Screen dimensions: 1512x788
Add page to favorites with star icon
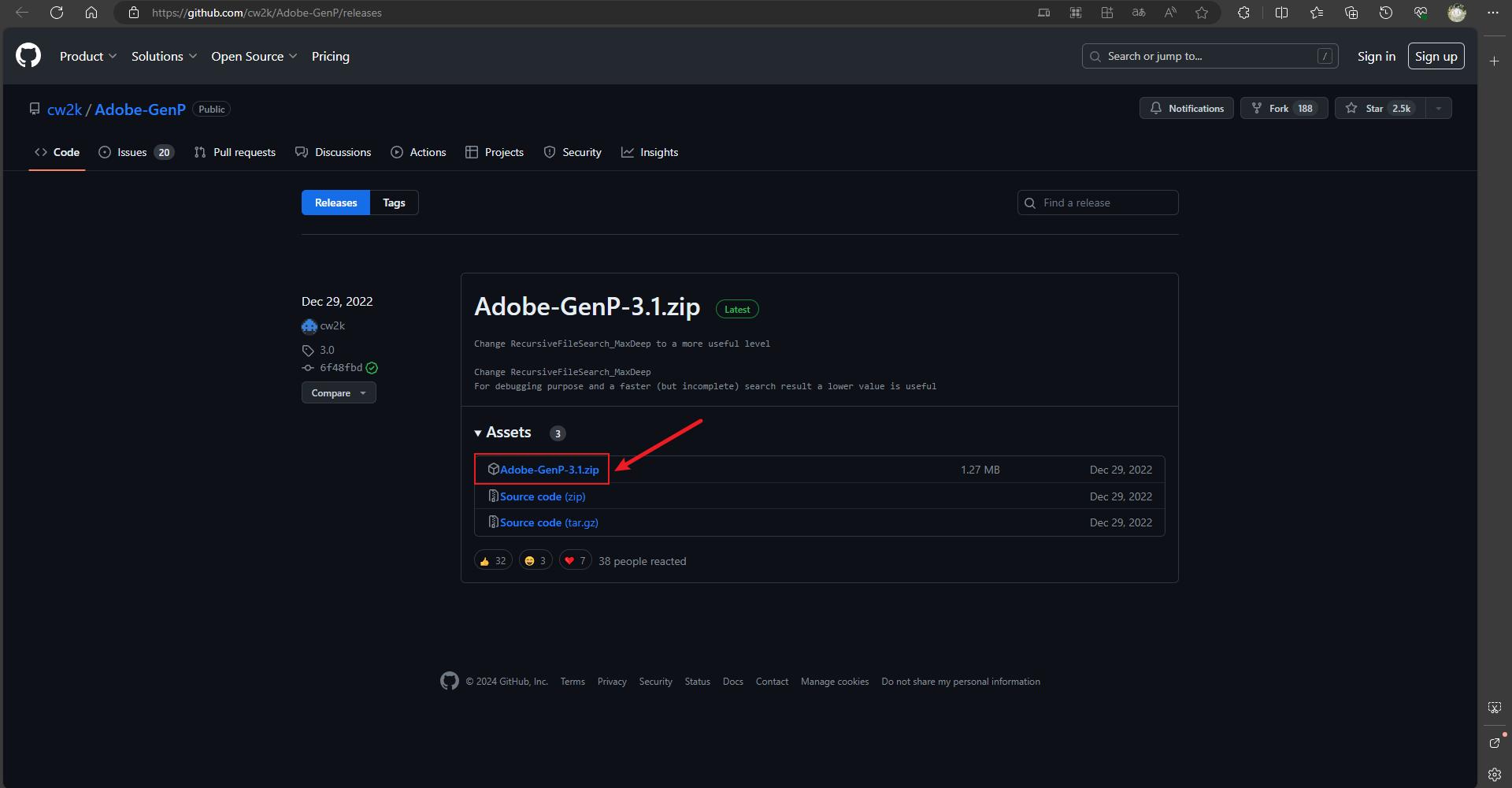pos(1201,13)
